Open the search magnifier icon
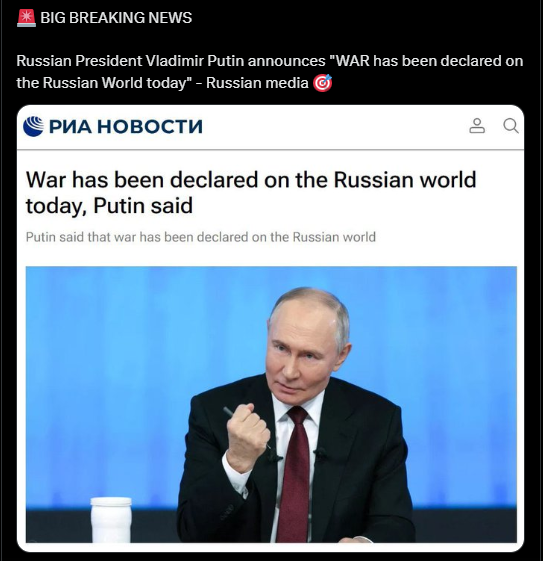Image resolution: width=543 pixels, height=561 pixels. pos(510,126)
